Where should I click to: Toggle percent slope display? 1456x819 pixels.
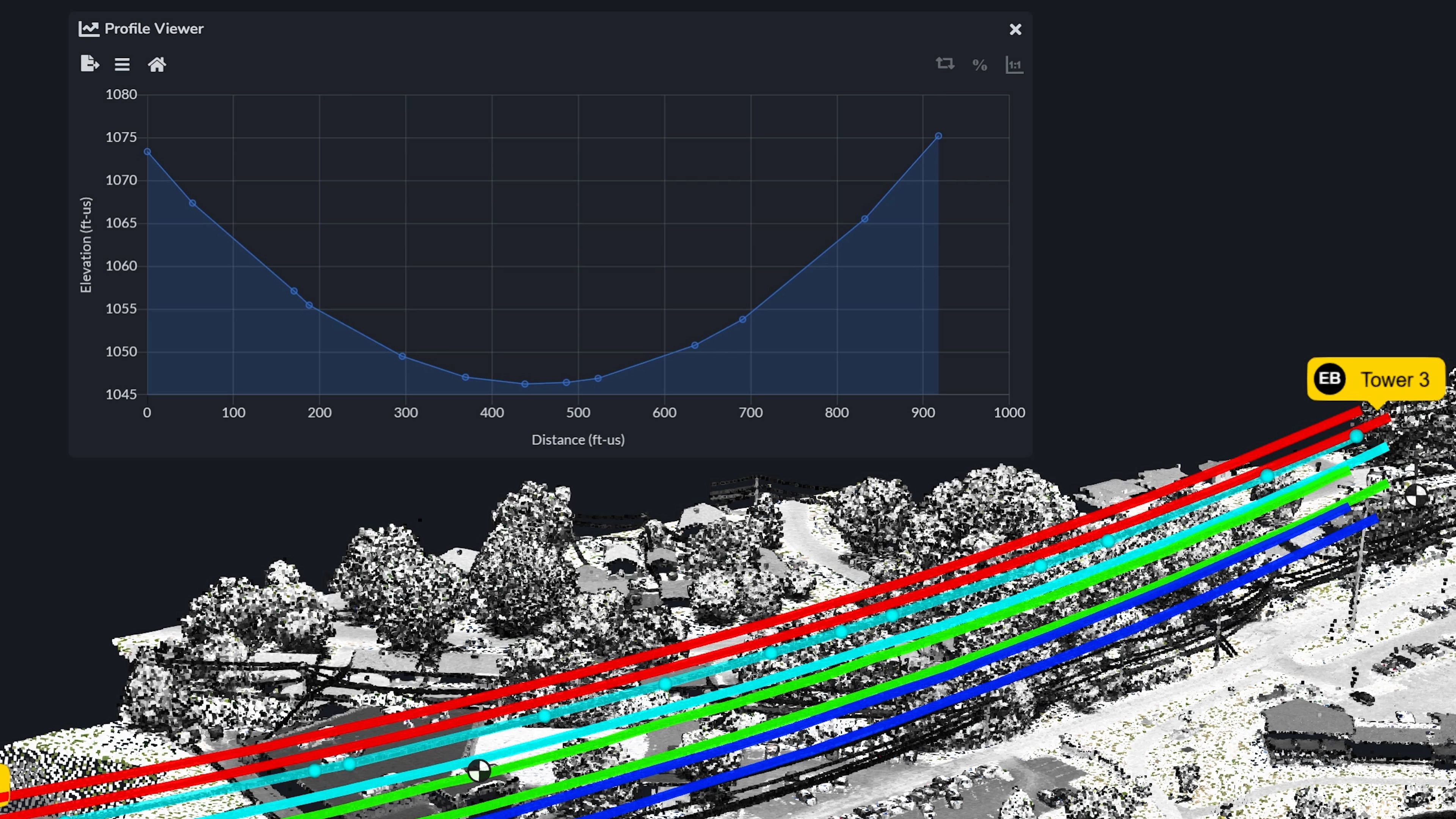tap(979, 65)
